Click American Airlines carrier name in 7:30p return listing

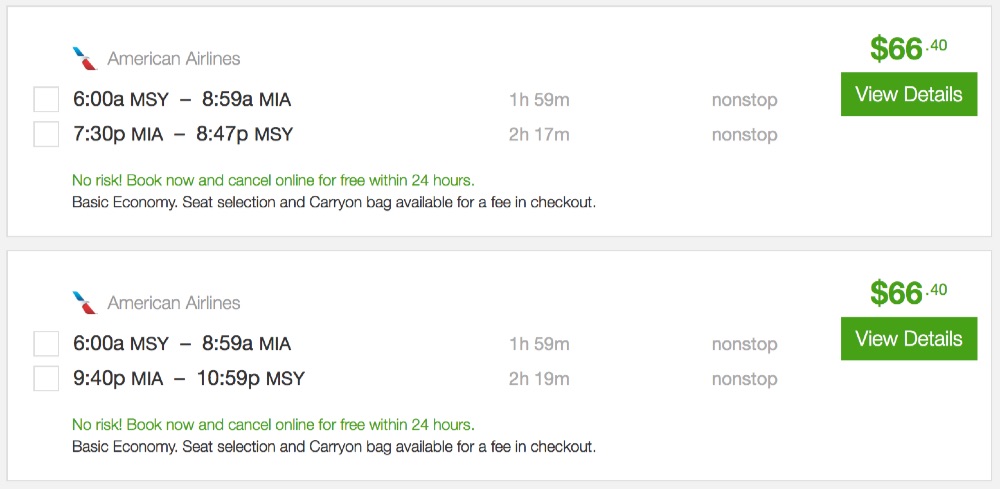click(174, 59)
